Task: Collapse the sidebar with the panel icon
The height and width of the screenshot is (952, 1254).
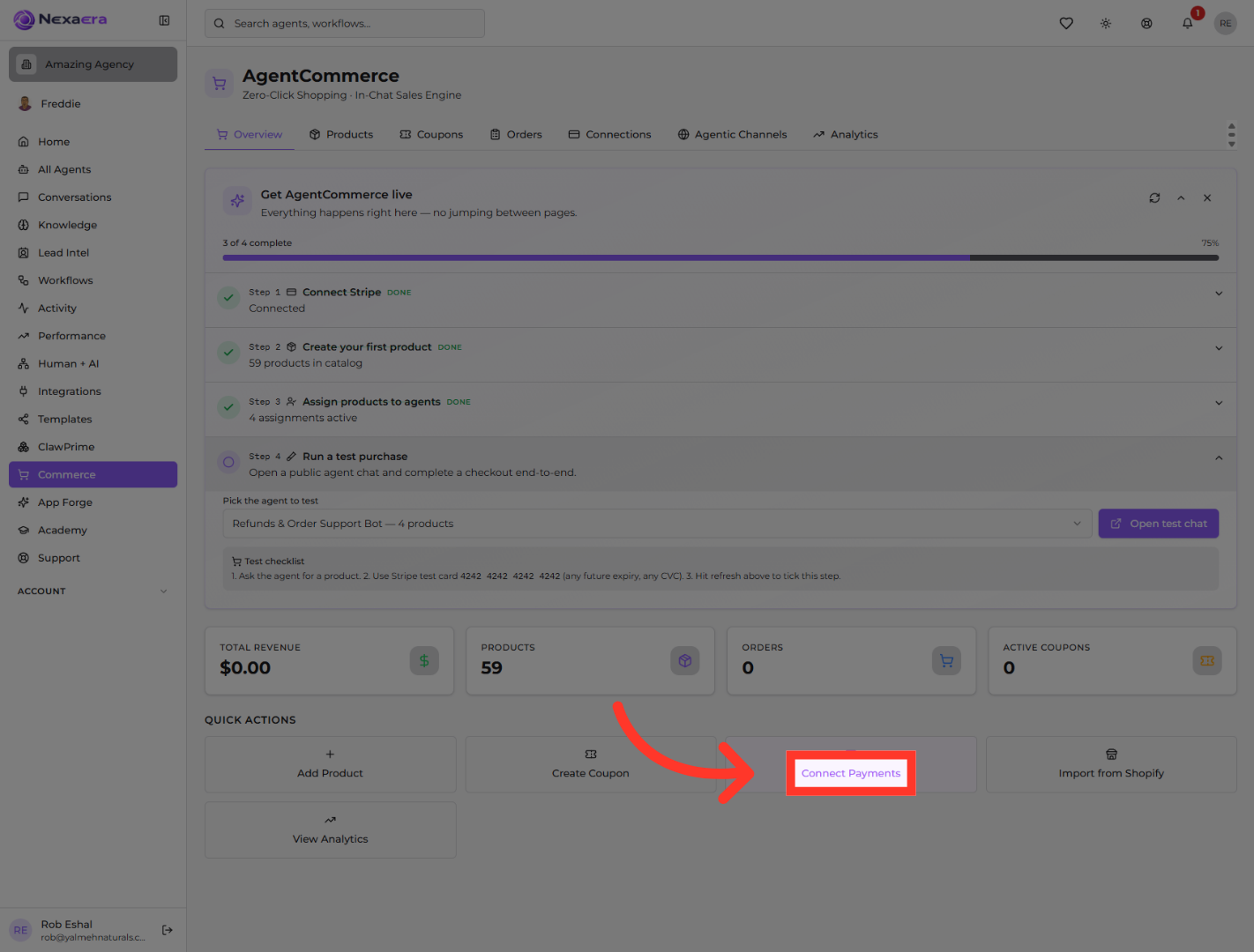Action: [x=164, y=20]
